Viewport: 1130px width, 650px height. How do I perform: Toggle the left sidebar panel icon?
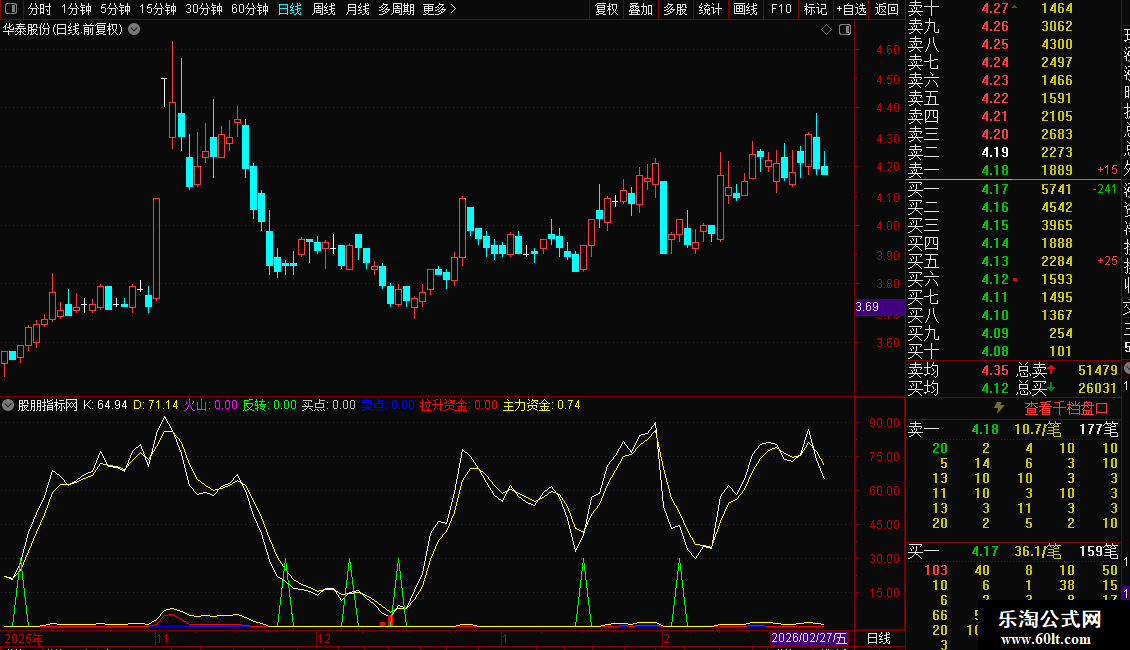click(x=11, y=9)
